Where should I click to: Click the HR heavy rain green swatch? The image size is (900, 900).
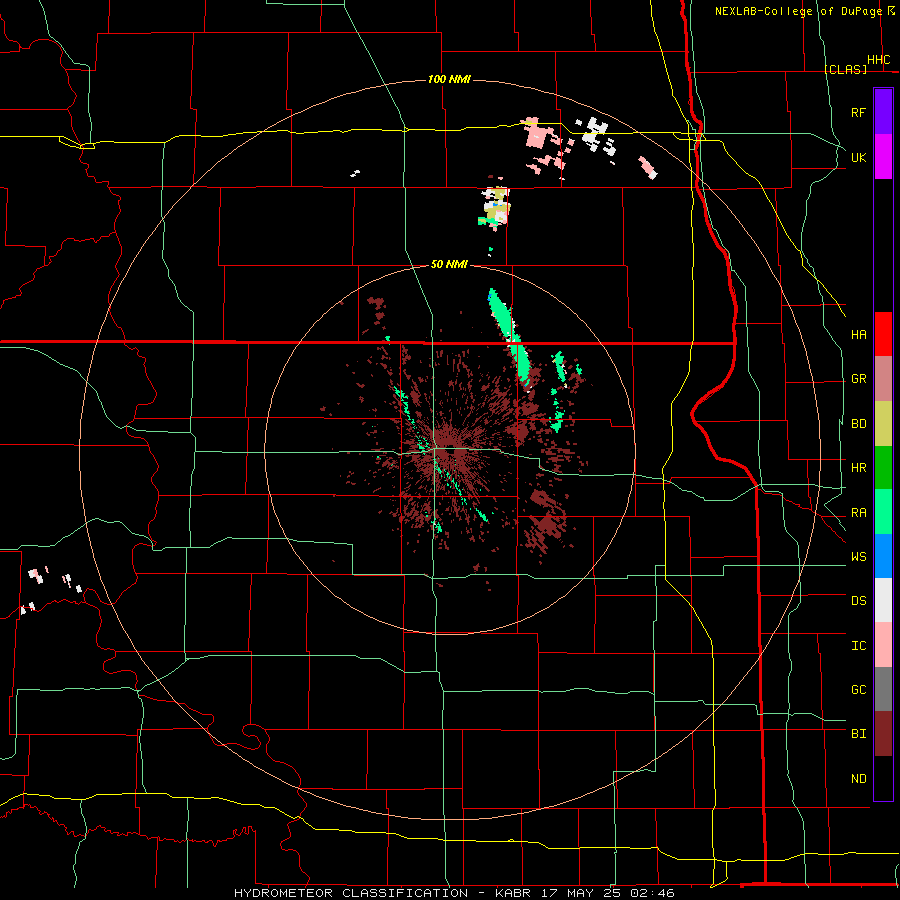(883, 468)
